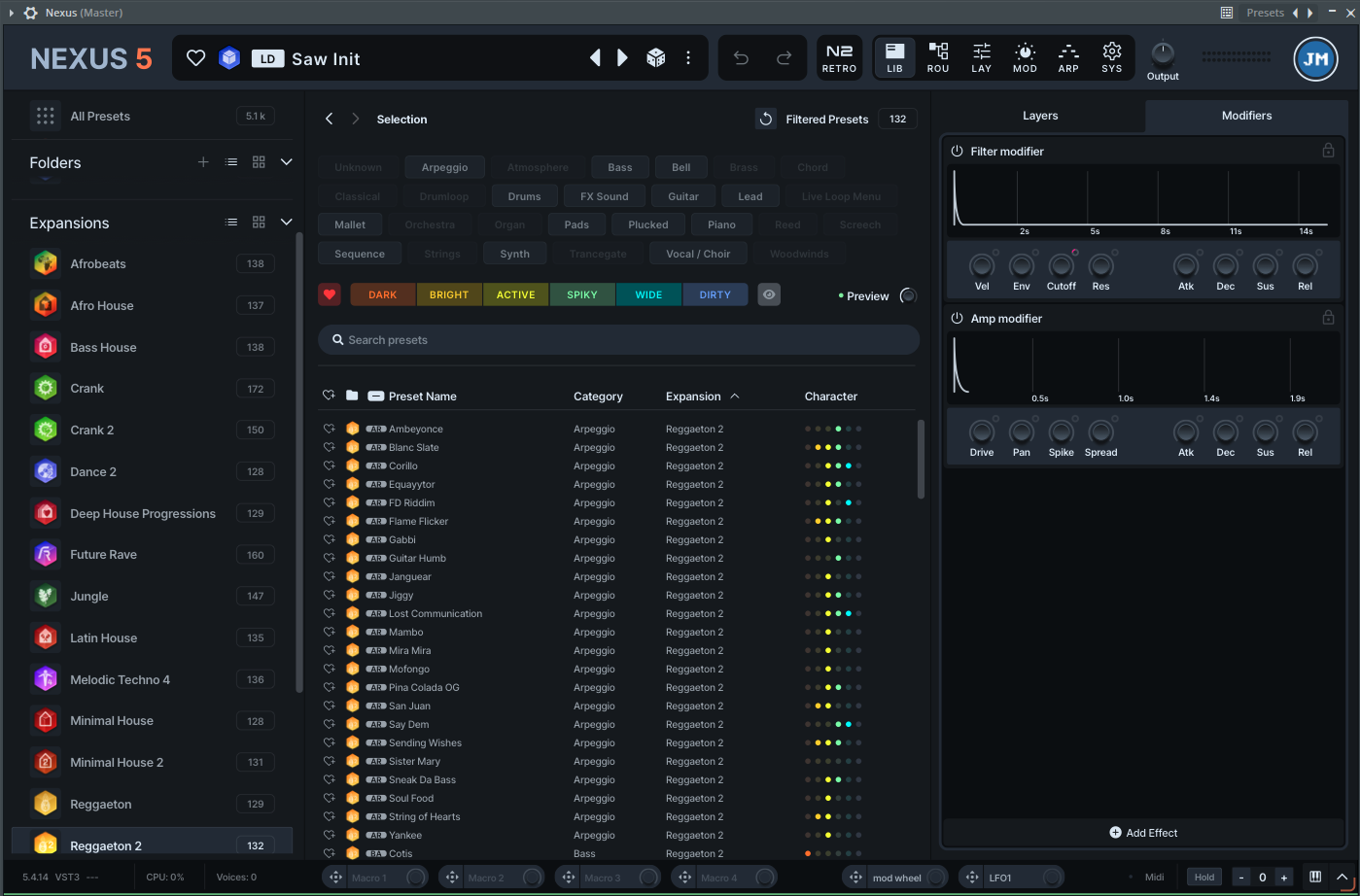This screenshot has height=896, width=1360.
Task: Open the preset options three-dot menu
Action: [x=688, y=58]
